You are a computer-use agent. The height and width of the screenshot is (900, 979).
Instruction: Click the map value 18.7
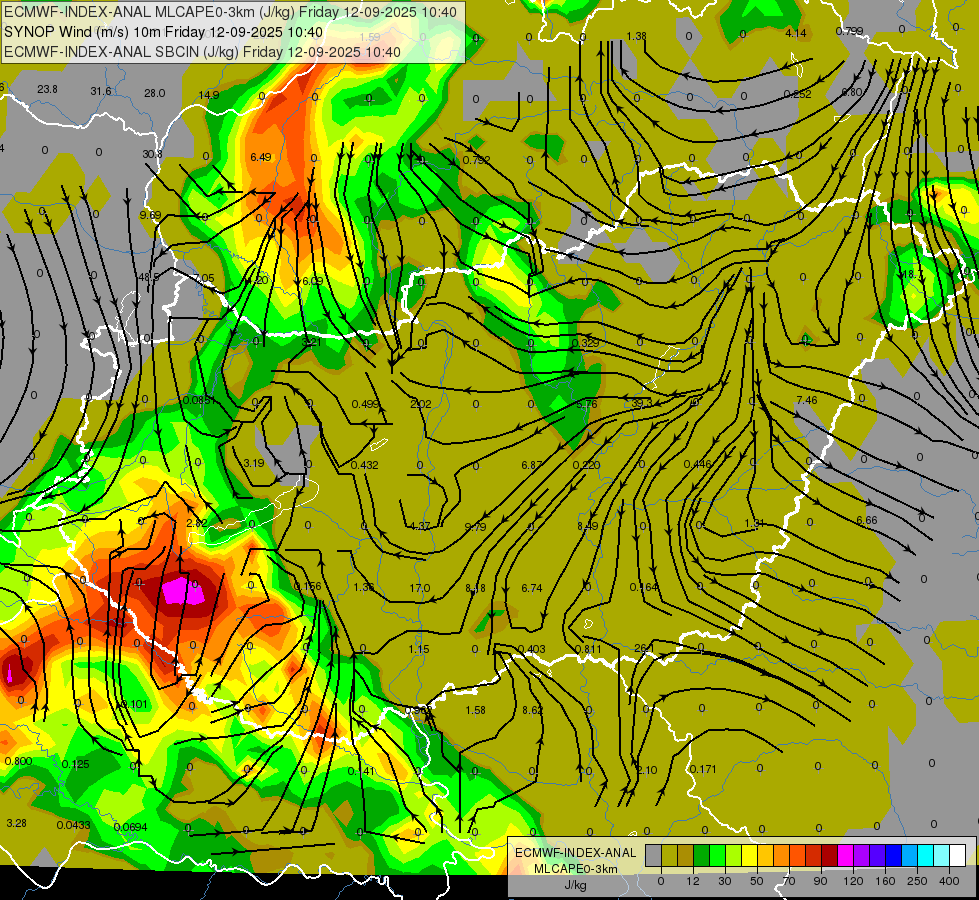click(913, 274)
